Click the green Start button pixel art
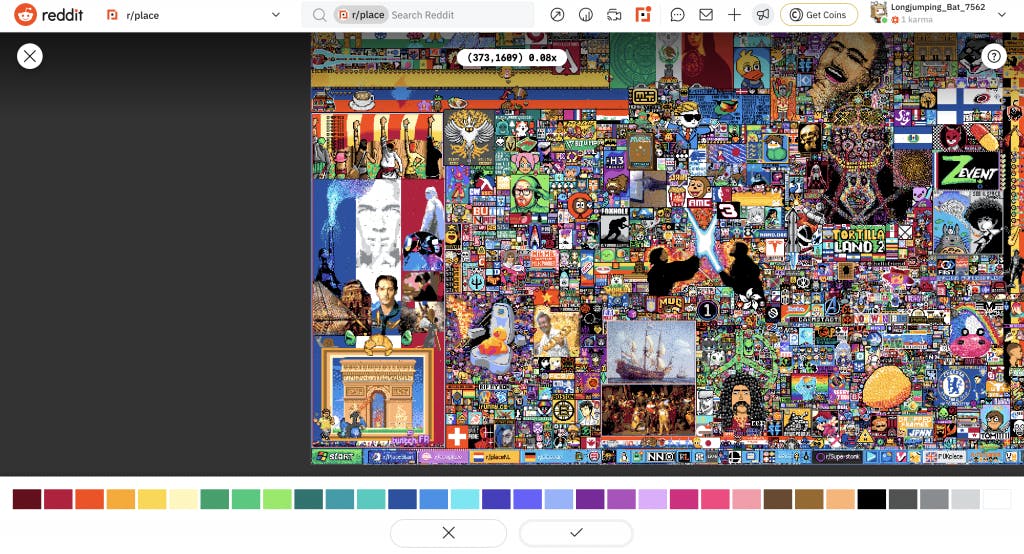1024x554 pixels. click(x=337, y=457)
